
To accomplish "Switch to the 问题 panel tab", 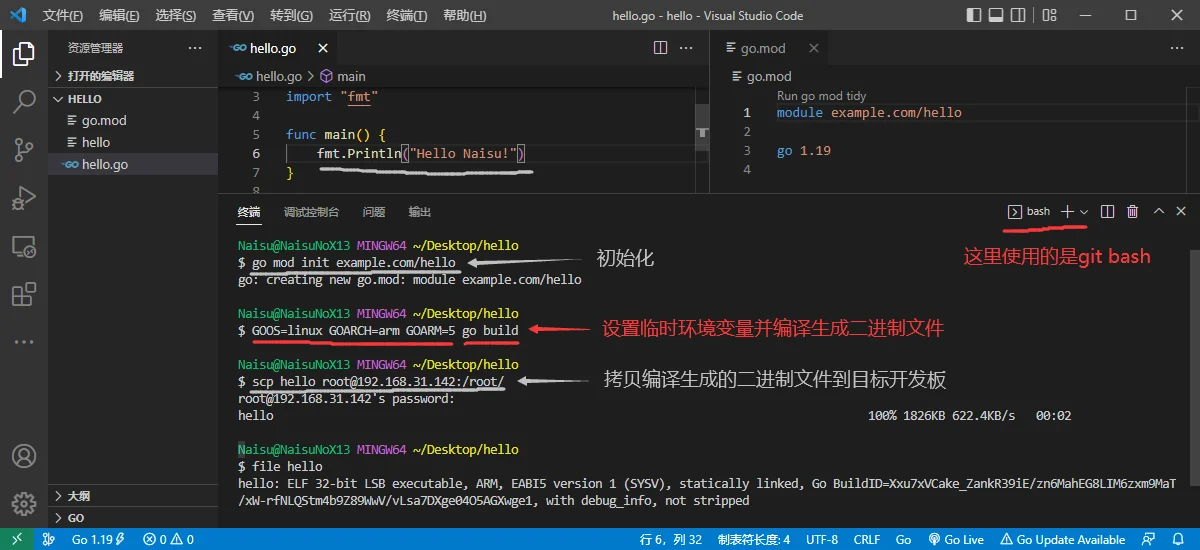I will pos(374,212).
